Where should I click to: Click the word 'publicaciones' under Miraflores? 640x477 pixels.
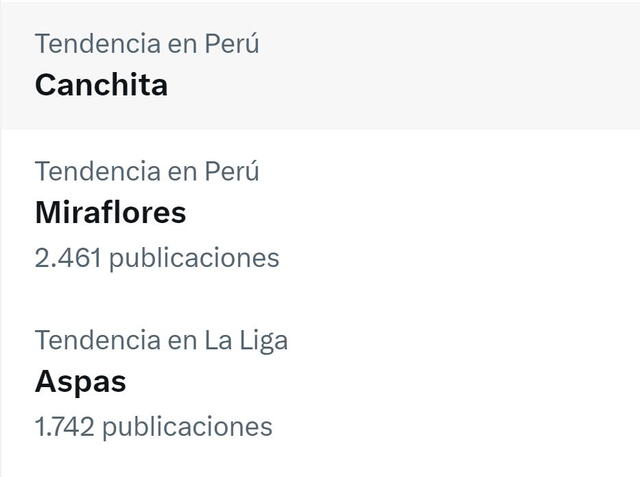tap(194, 258)
